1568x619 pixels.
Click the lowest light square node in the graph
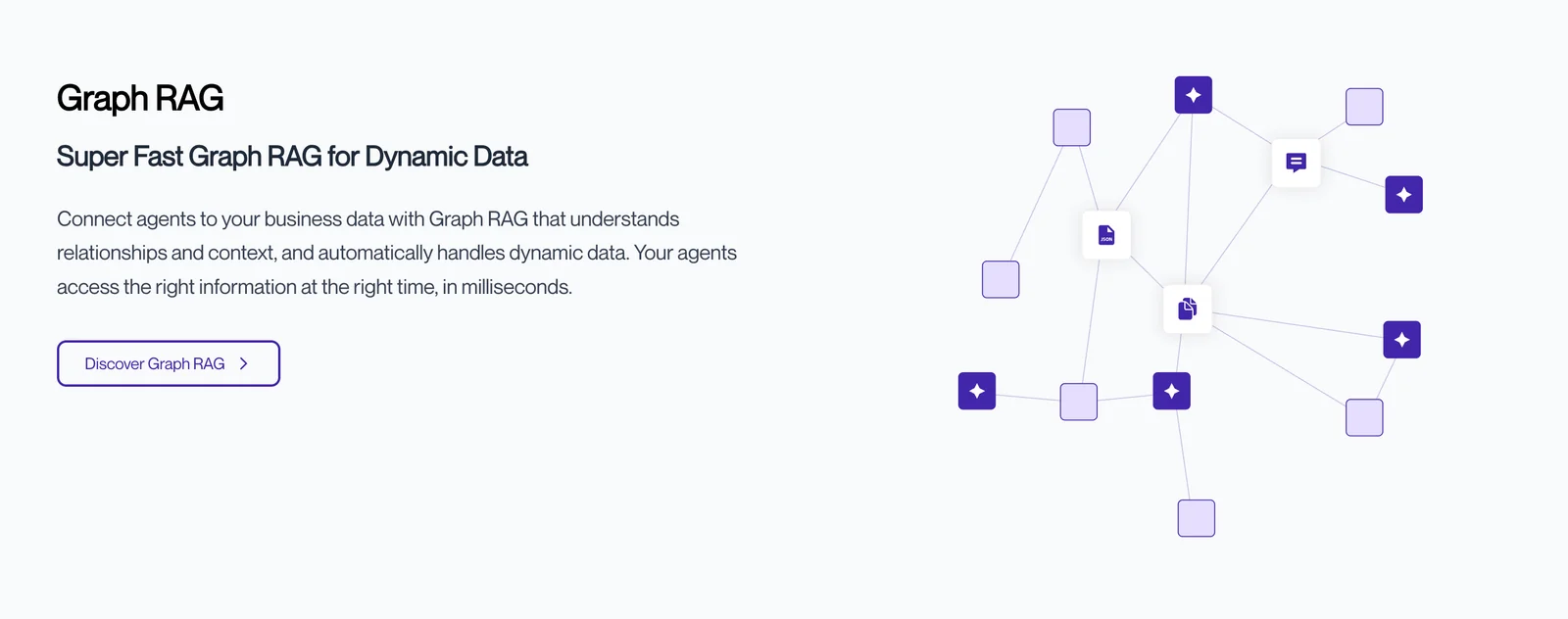pos(1196,518)
